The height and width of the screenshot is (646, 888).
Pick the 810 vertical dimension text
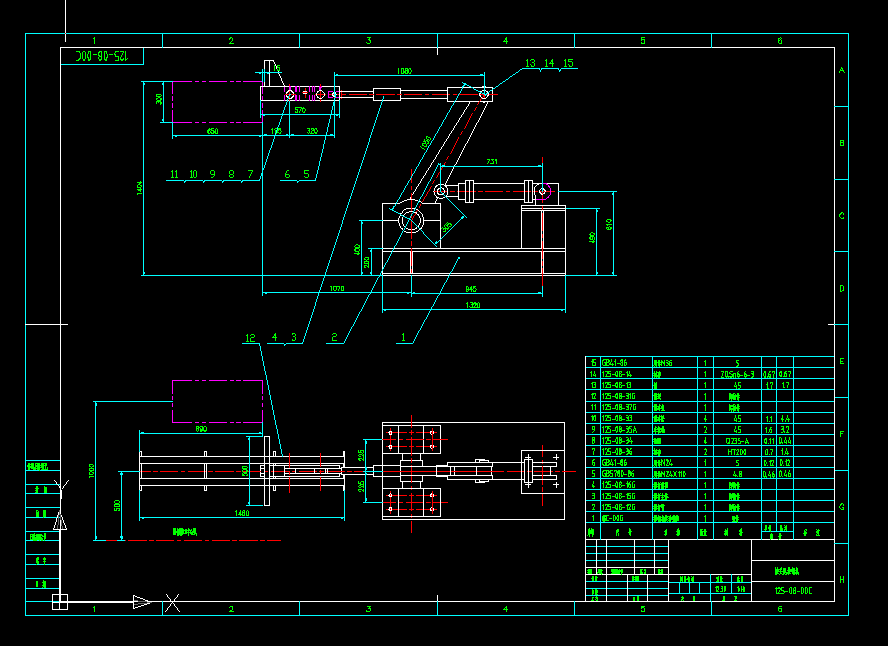(x=609, y=224)
